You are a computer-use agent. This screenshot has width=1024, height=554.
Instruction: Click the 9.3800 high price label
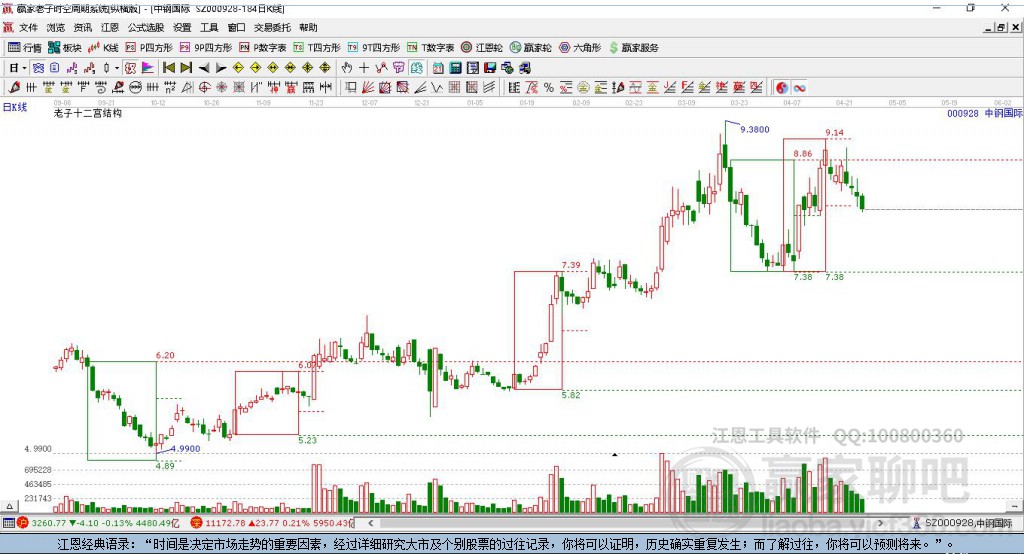tap(754, 129)
